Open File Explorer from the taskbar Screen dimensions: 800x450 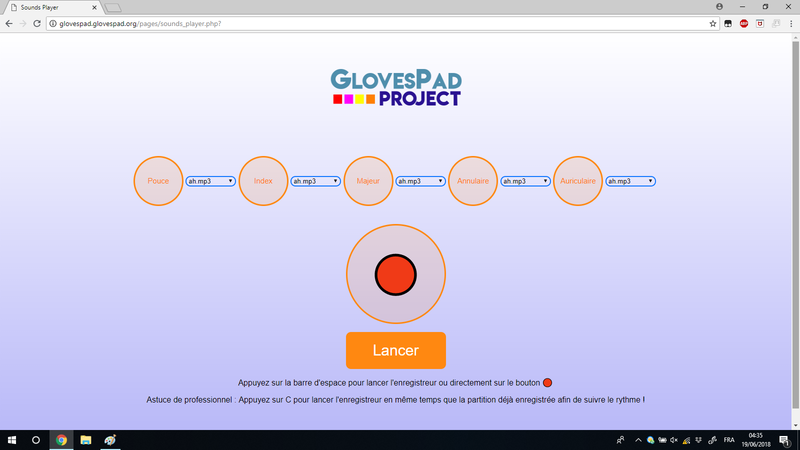(86, 439)
